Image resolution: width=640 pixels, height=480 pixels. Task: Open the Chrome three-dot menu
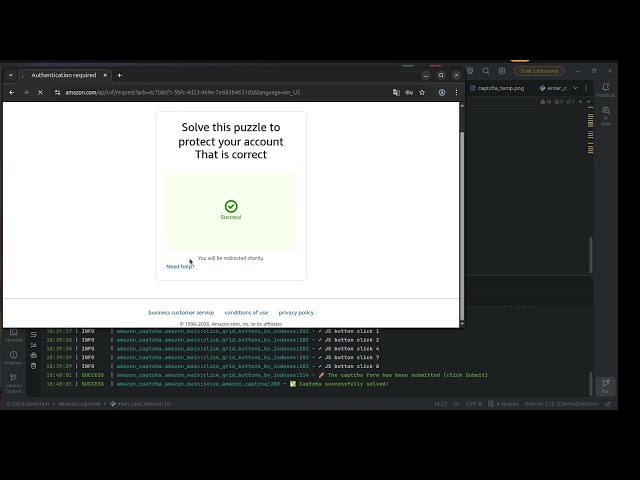point(456,93)
